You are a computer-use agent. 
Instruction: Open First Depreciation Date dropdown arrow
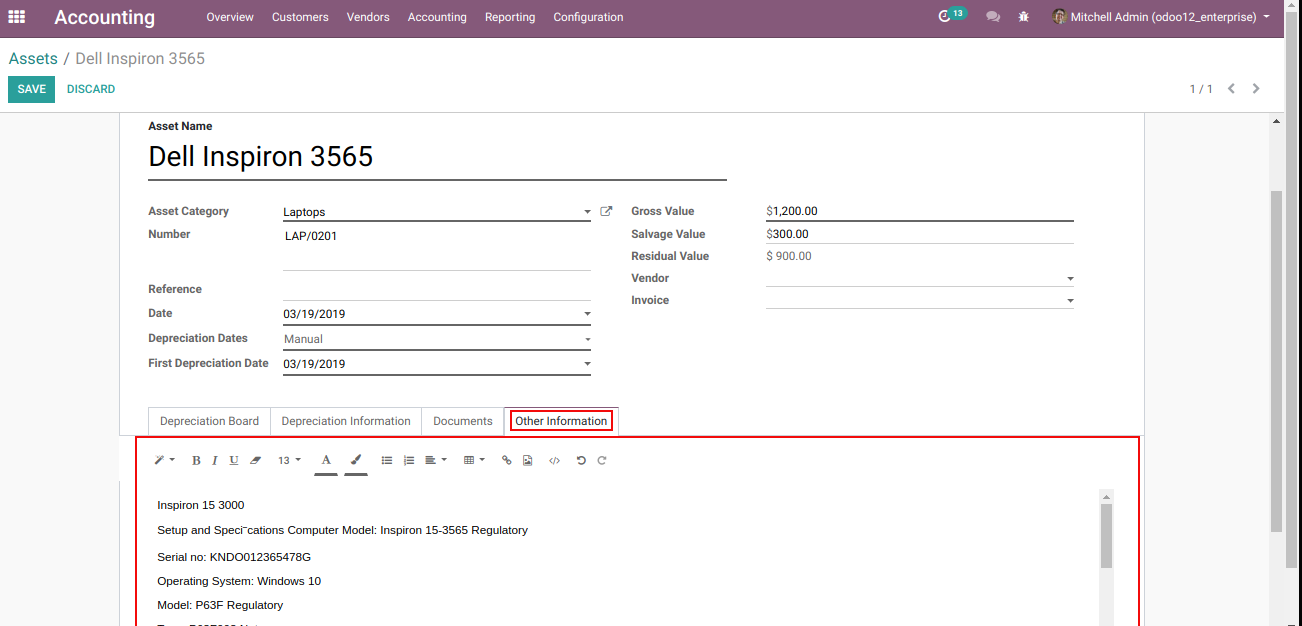click(x=587, y=364)
